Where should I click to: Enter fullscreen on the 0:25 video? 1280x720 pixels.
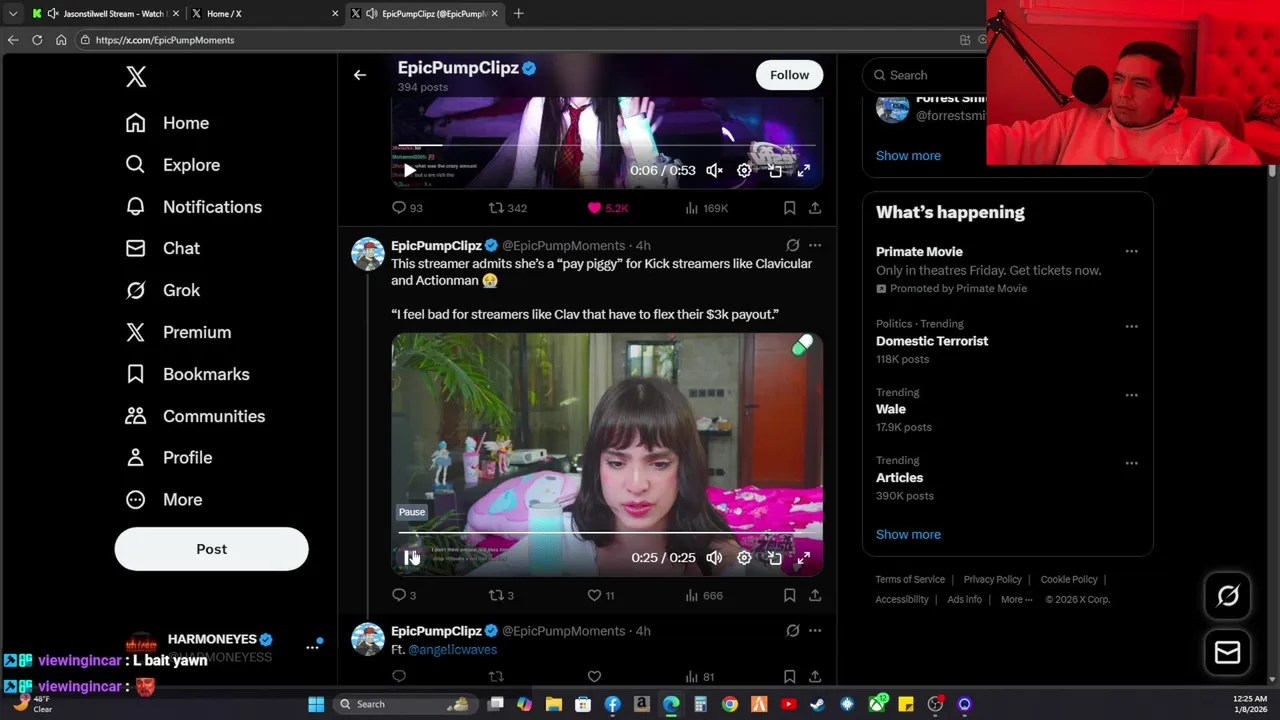pos(803,558)
